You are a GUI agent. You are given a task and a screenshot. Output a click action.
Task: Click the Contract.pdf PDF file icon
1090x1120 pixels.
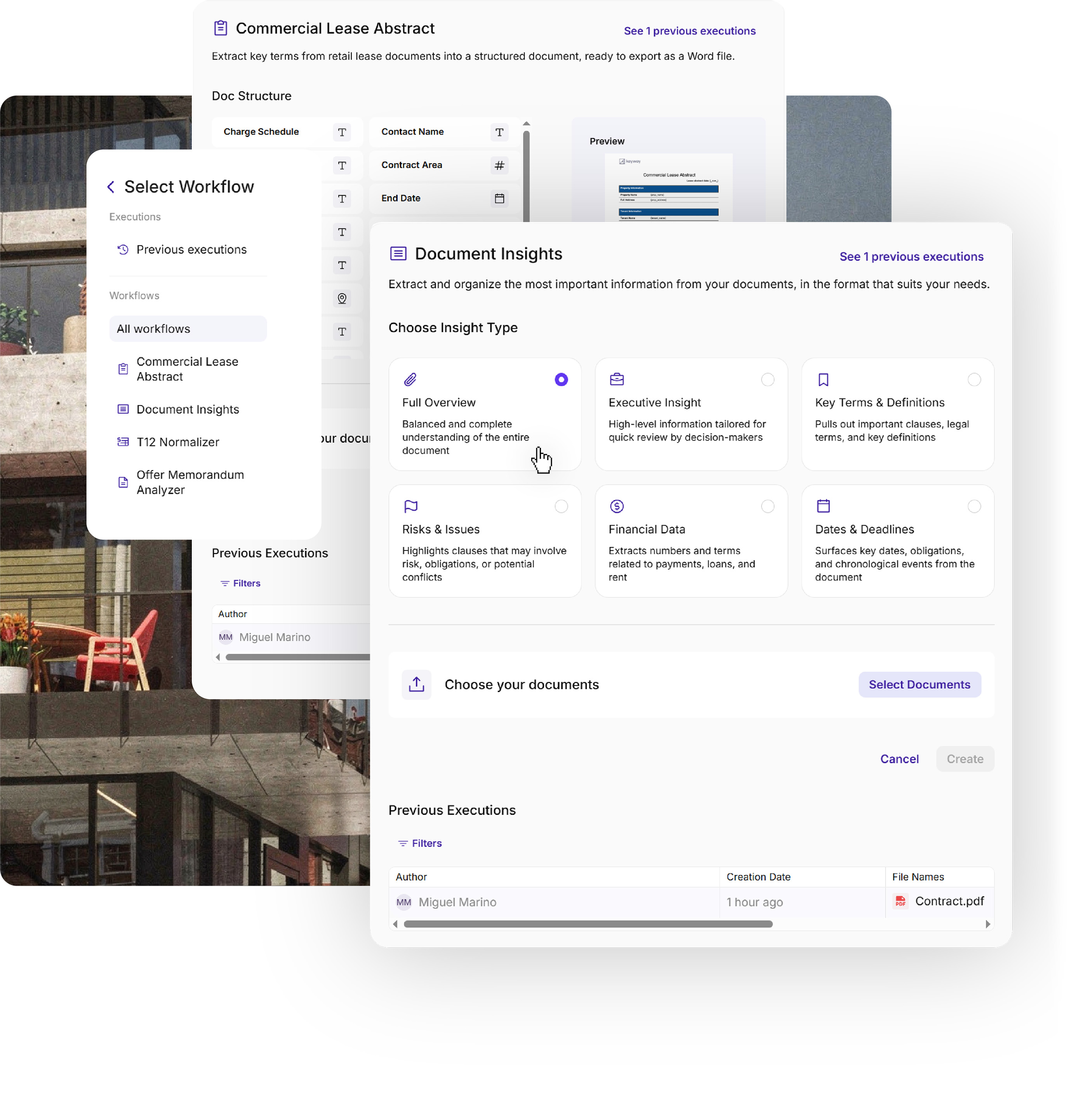(x=901, y=901)
